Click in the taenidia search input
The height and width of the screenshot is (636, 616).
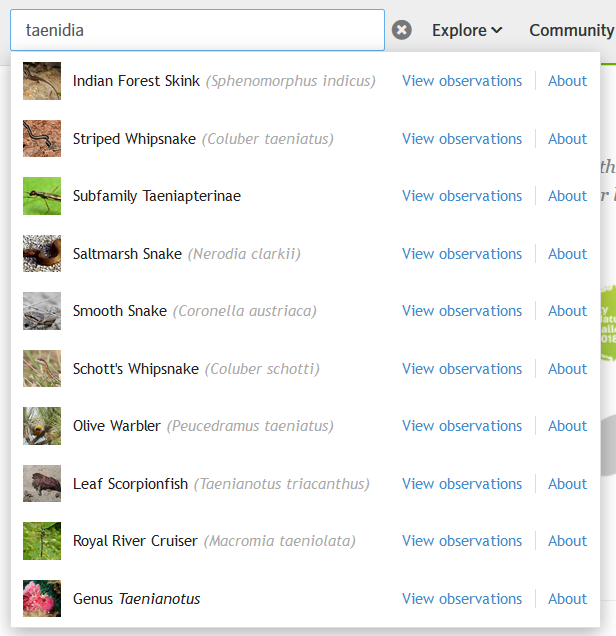tap(197, 30)
